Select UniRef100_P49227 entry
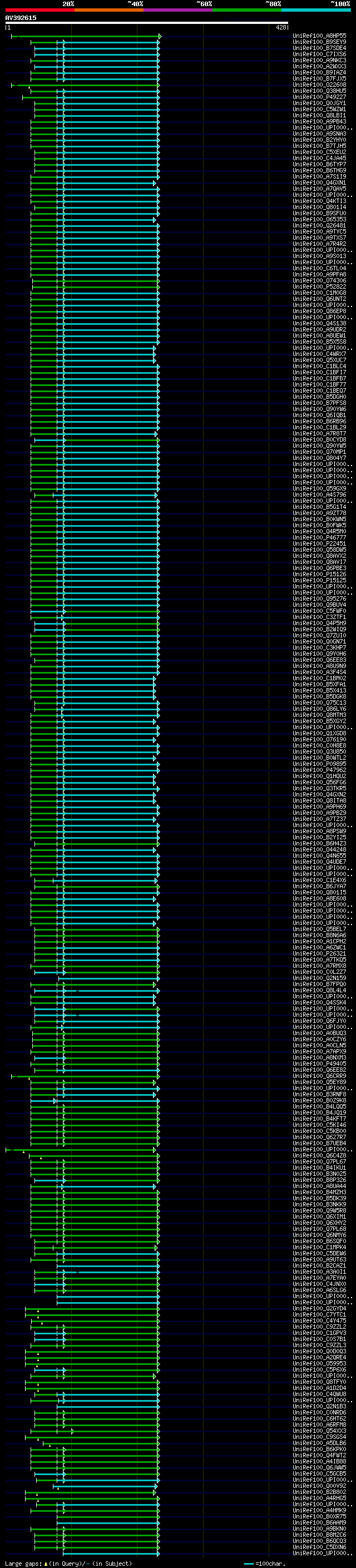The width and height of the screenshot is (356, 1568). click(319, 97)
